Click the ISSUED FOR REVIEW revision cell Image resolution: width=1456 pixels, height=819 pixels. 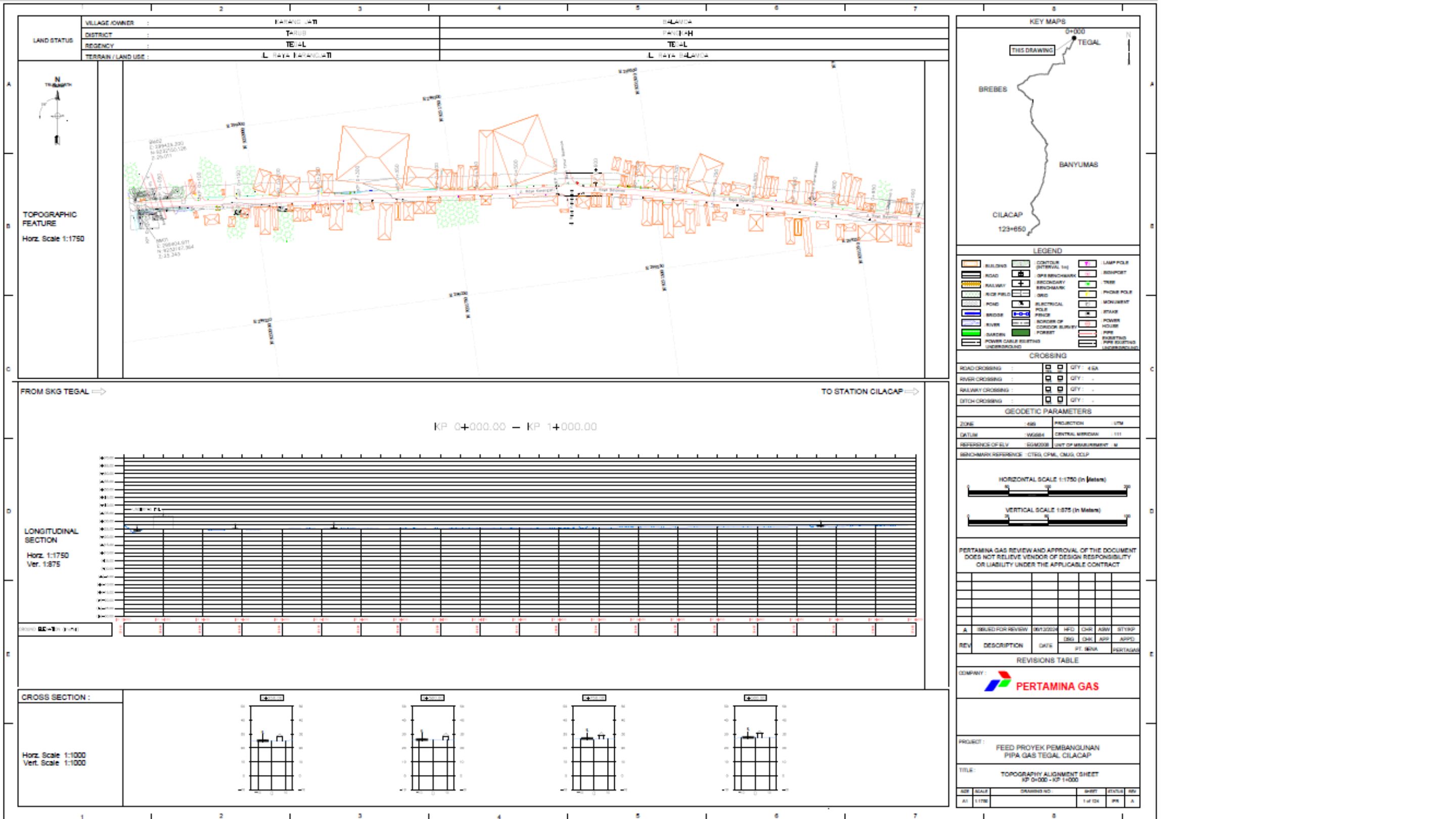pos(1002,629)
